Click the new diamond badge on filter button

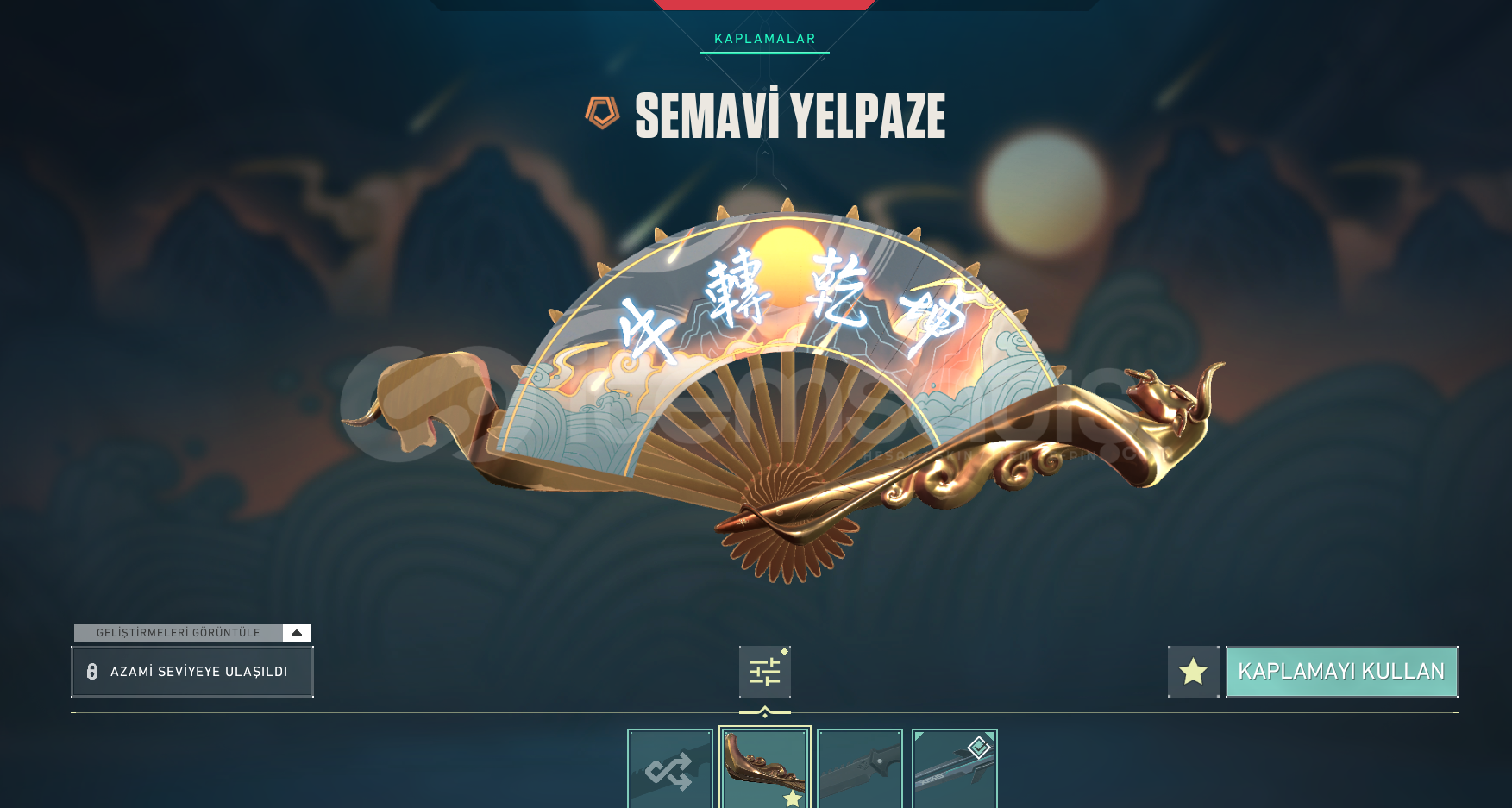(x=785, y=651)
